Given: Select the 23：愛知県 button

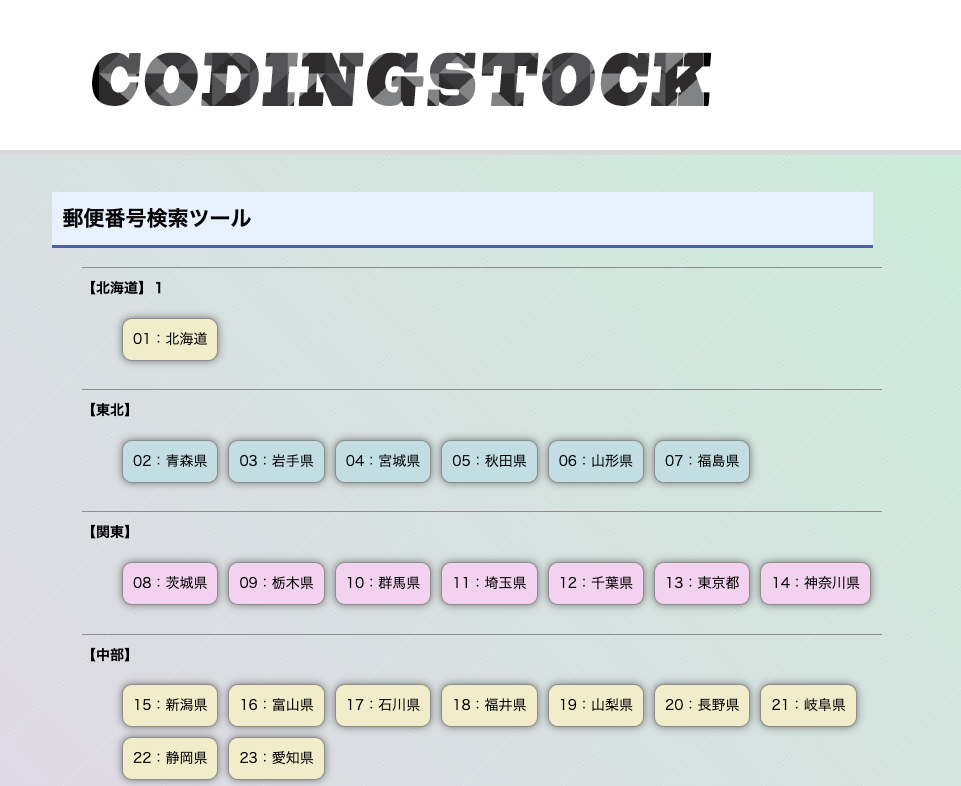Looking at the screenshot, I should click(276, 758).
